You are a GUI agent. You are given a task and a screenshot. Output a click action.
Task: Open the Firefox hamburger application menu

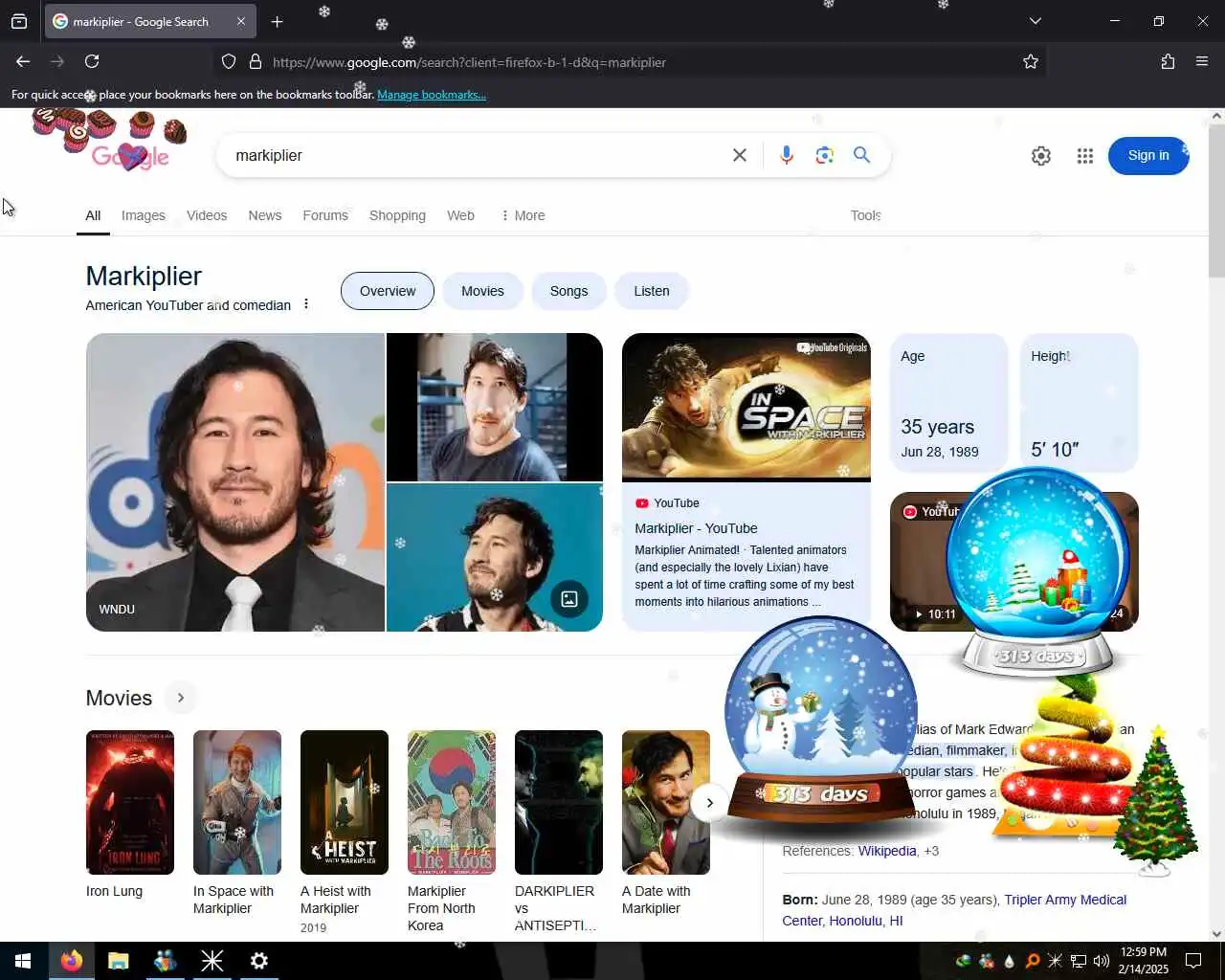[x=1202, y=61]
